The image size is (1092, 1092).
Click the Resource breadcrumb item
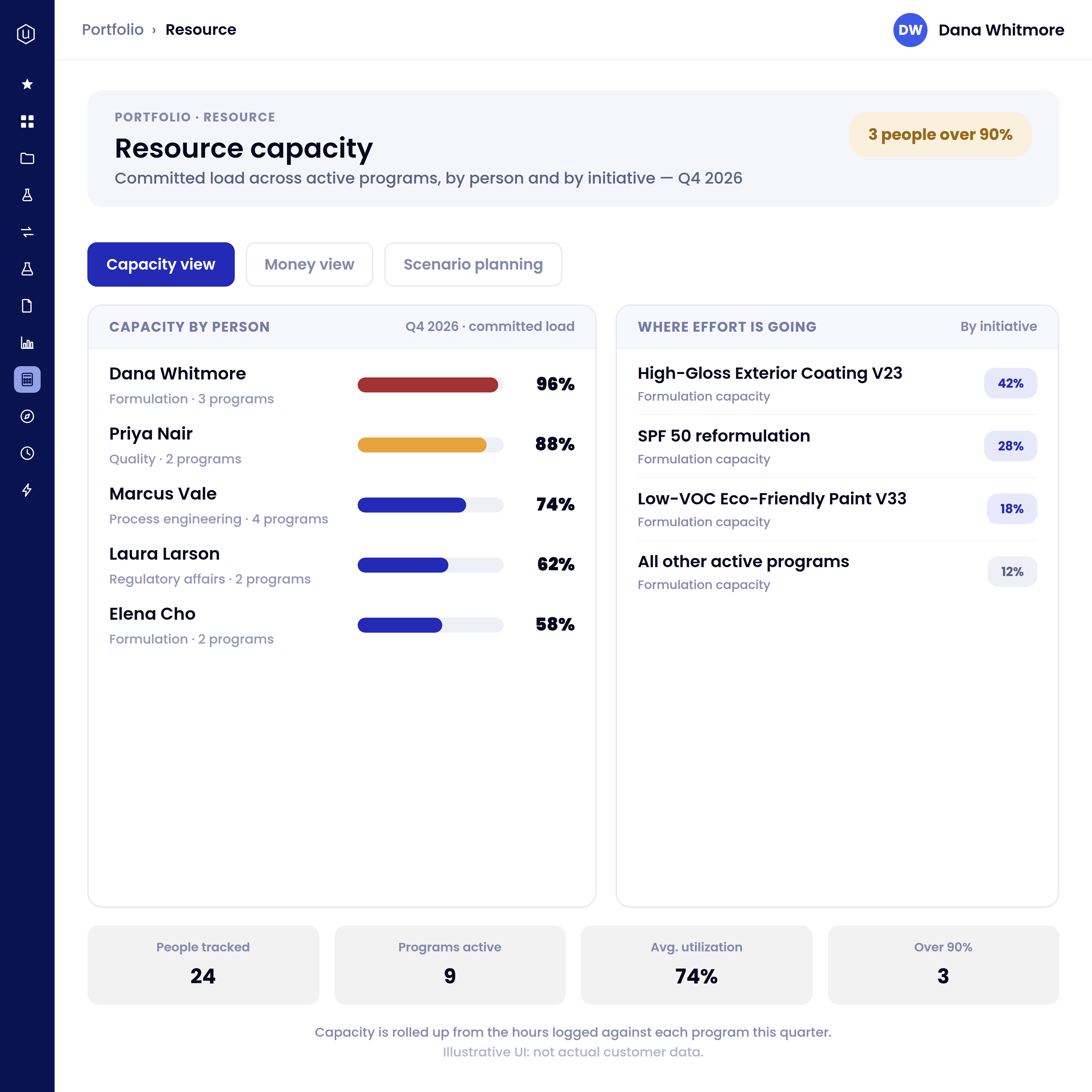tap(201, 29)
